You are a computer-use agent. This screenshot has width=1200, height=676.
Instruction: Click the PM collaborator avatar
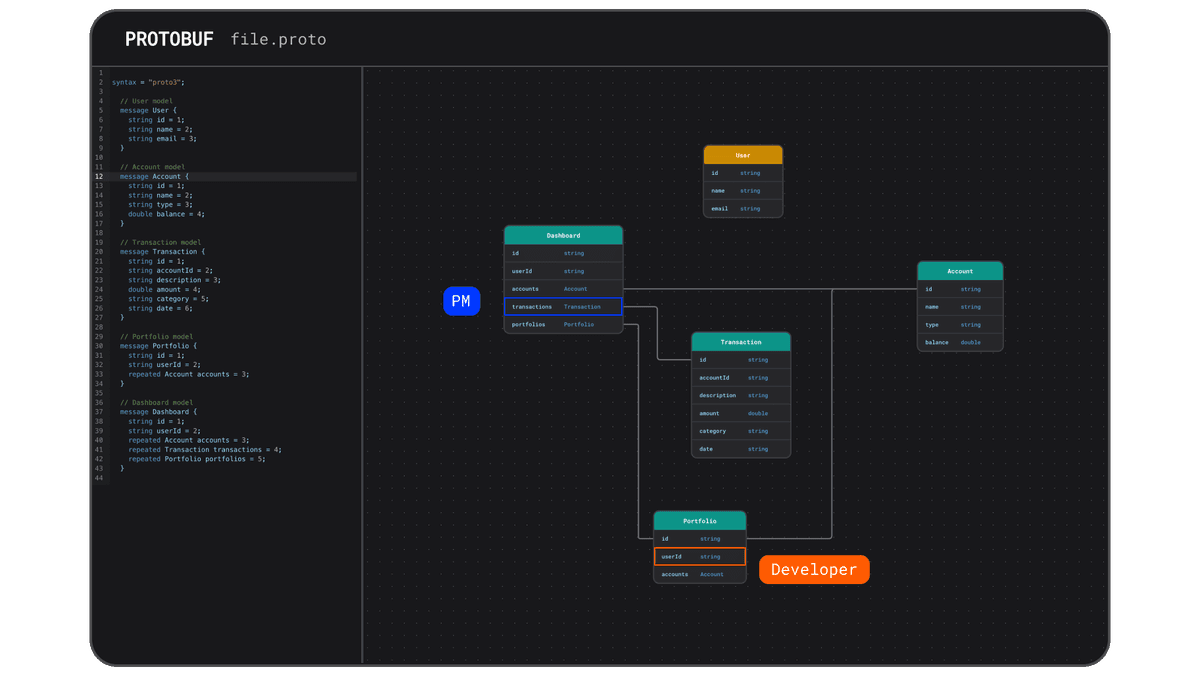(x=461, y=301)
